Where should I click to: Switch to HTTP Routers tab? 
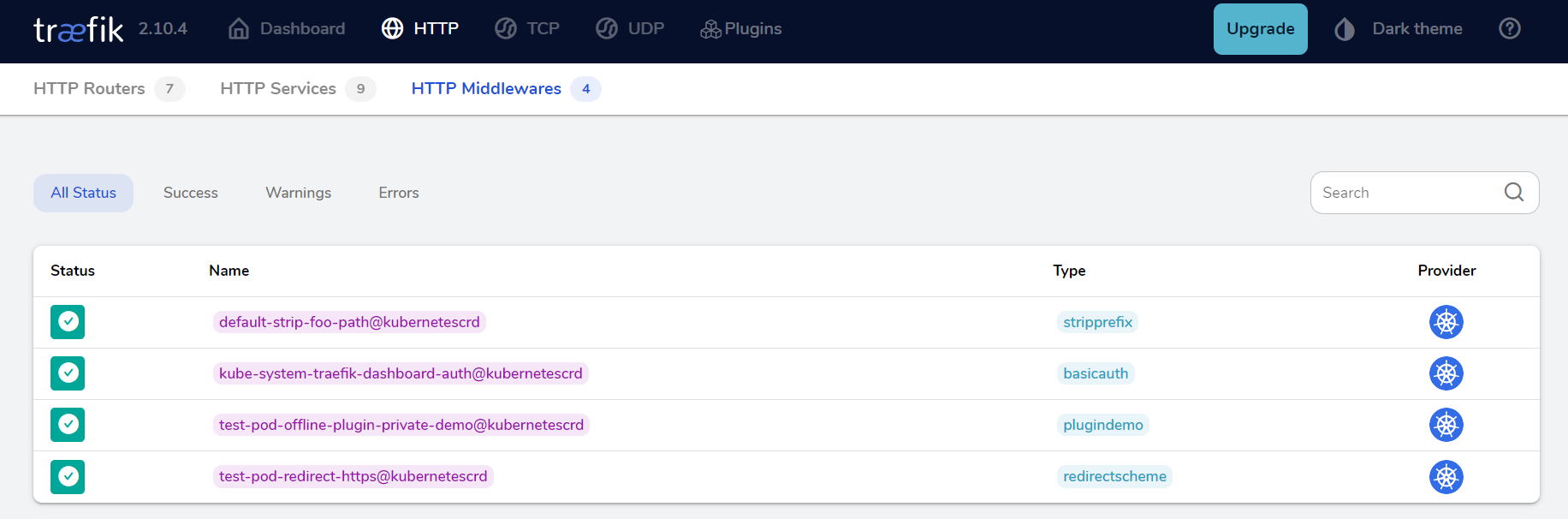click(89, 88)
